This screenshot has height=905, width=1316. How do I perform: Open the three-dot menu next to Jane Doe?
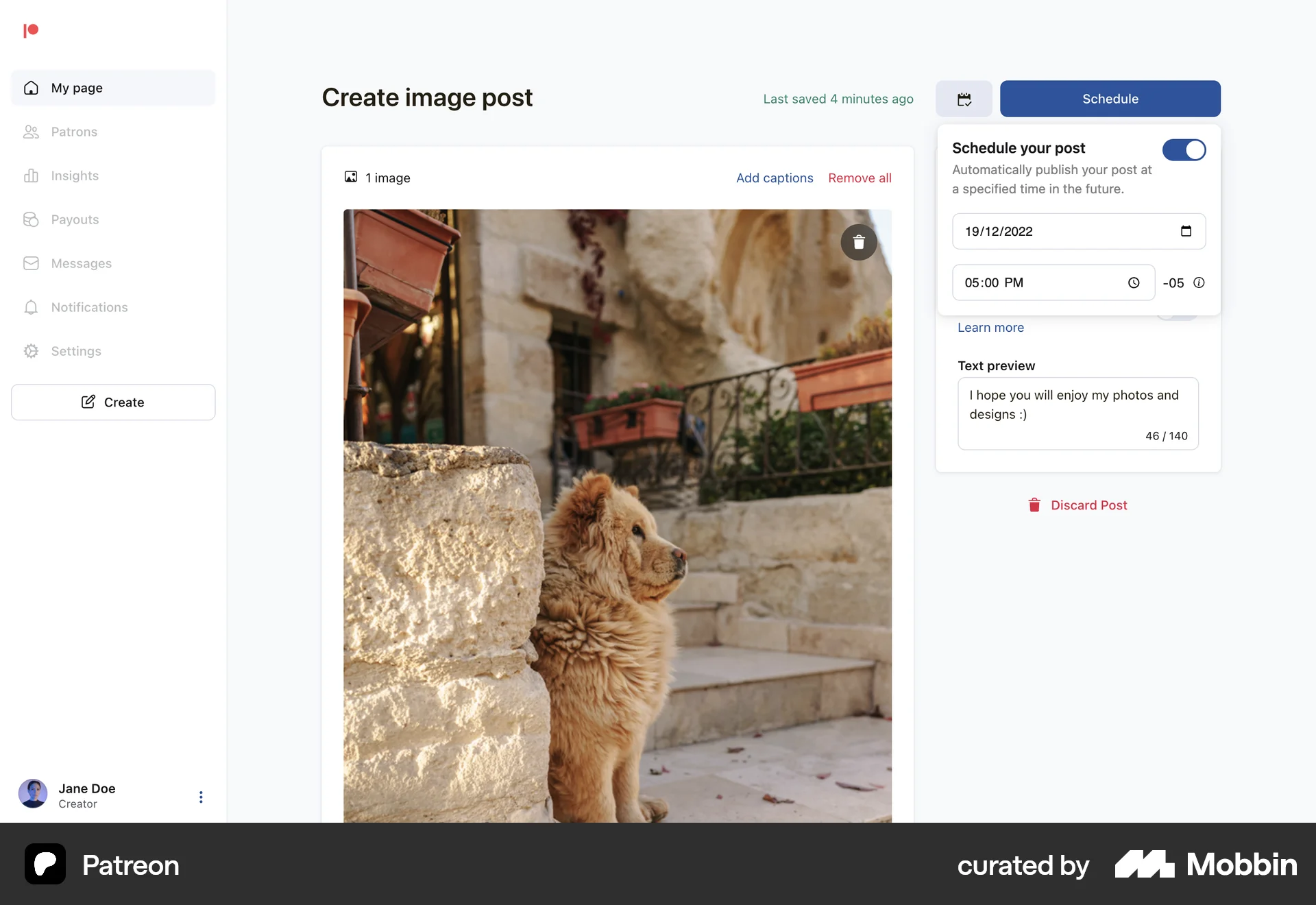200,796
